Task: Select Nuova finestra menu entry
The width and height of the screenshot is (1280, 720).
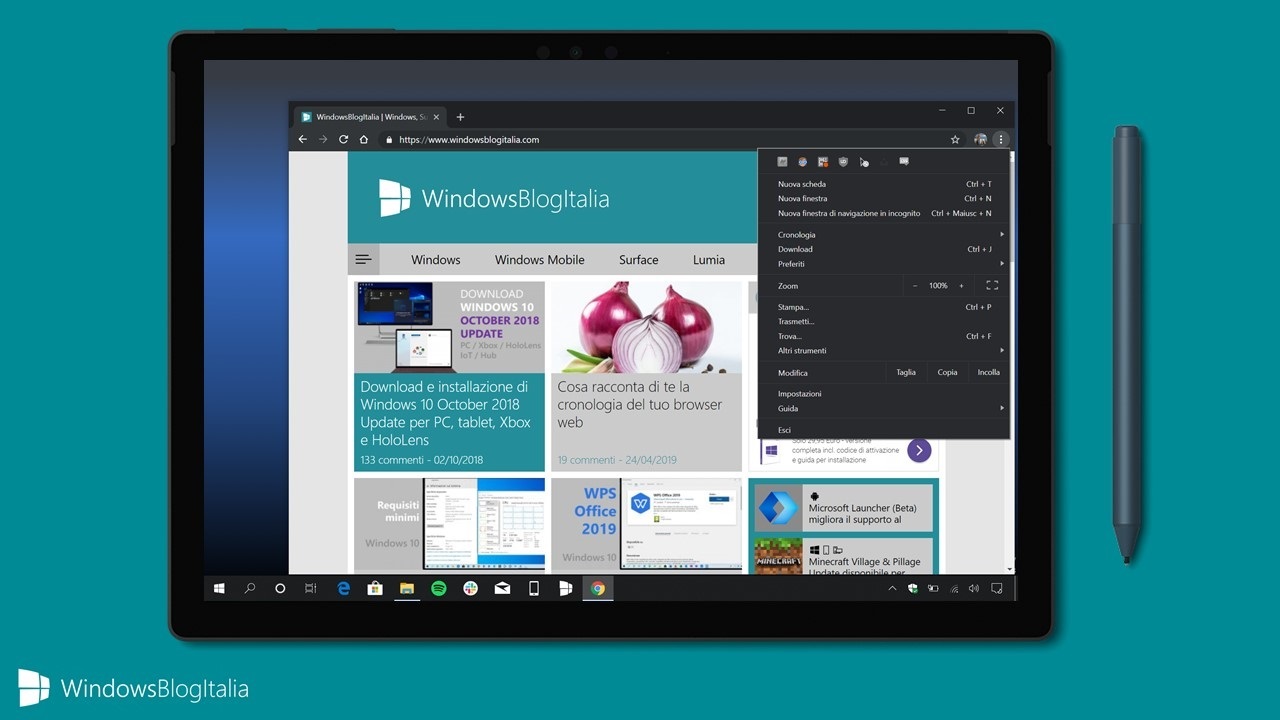Action: (x=884, y=199)
